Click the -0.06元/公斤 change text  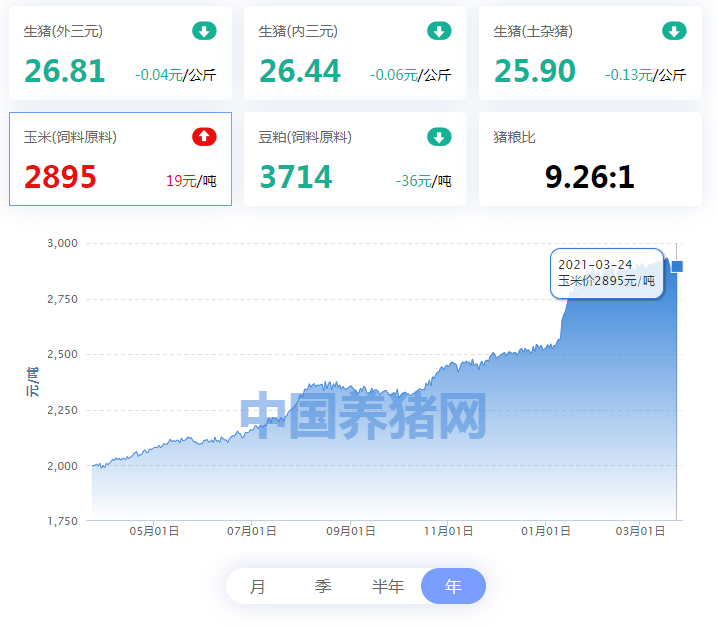click(411, 75)
